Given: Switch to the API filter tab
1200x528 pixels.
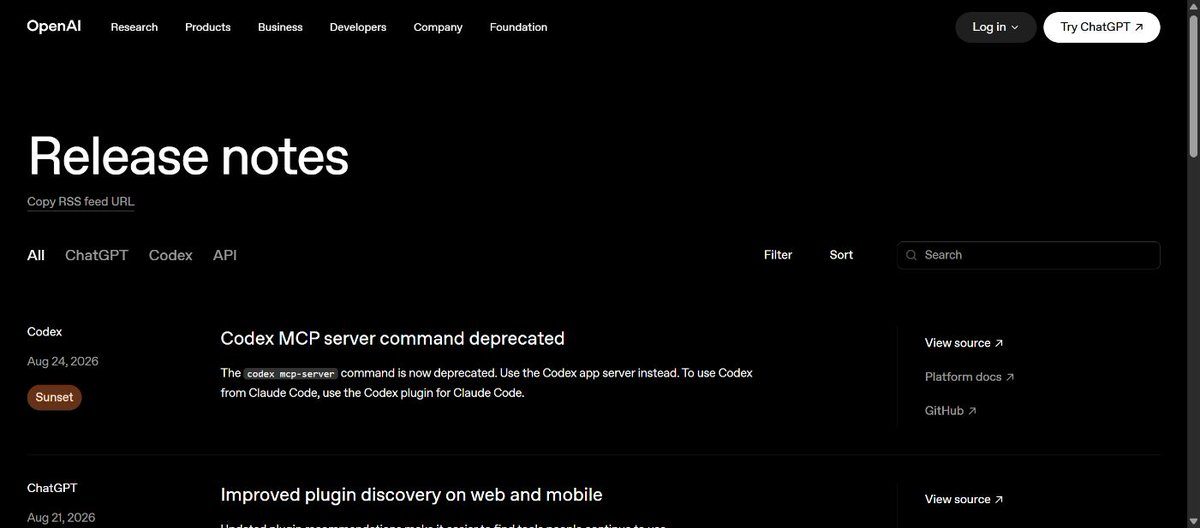Looking at the screenshot, I should [x=225, y=255].
